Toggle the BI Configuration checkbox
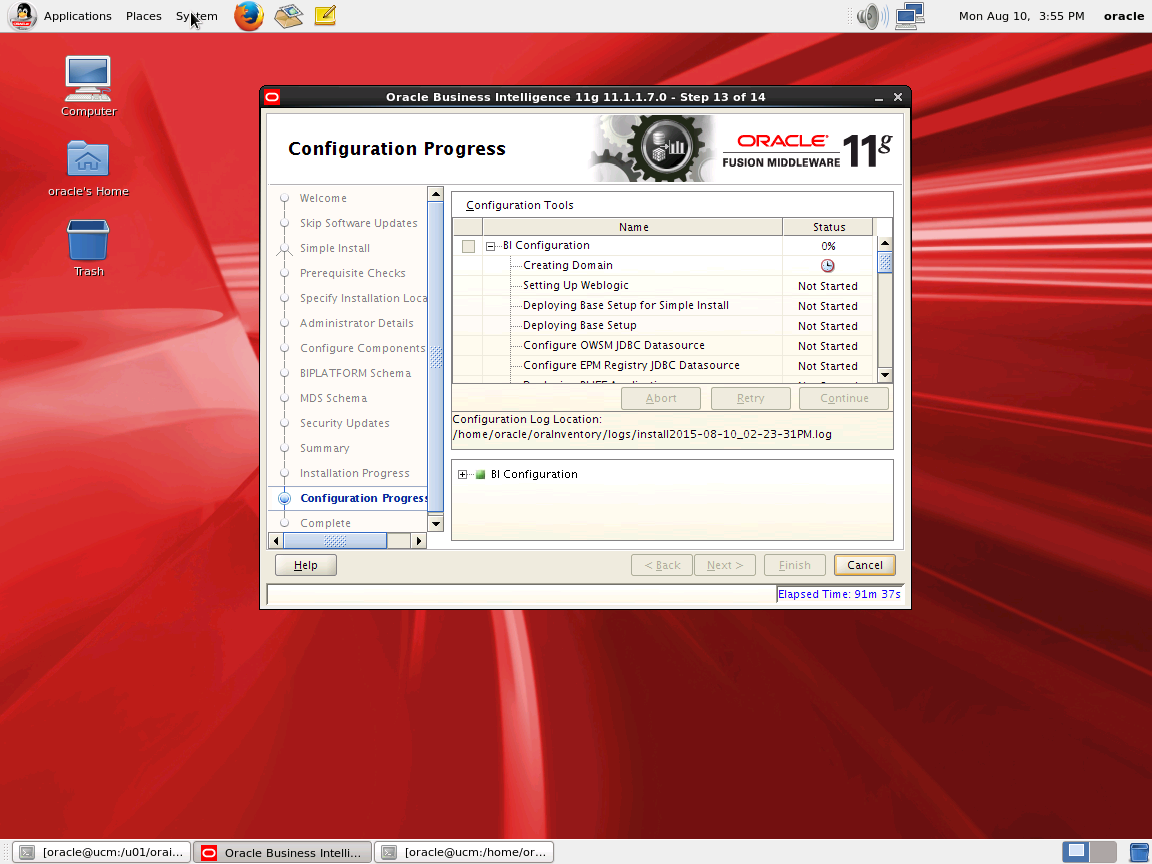 click(x=468, y=246)
